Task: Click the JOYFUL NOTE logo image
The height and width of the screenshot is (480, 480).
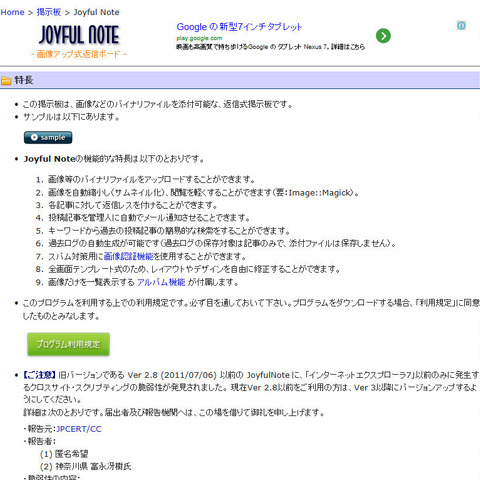Action: coord(79,35)
